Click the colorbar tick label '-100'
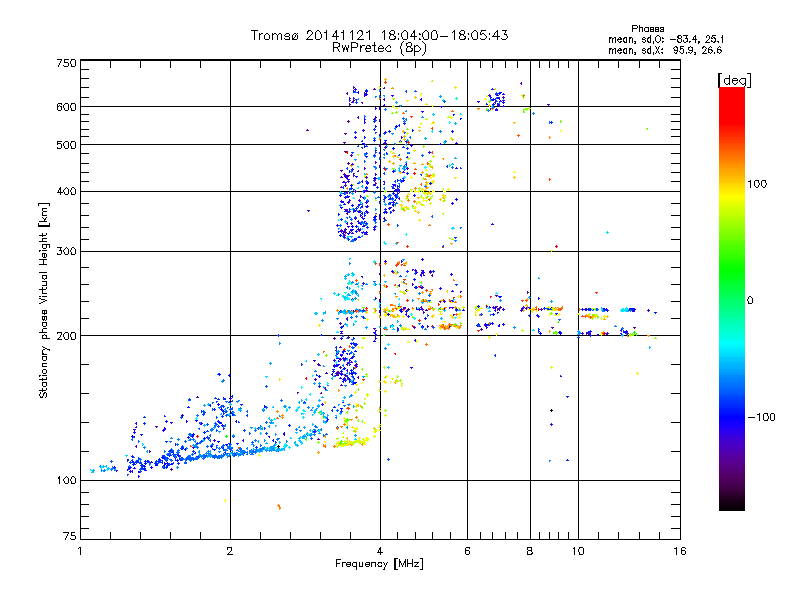This screenshot has height=600, width=800. pos(761,417)
